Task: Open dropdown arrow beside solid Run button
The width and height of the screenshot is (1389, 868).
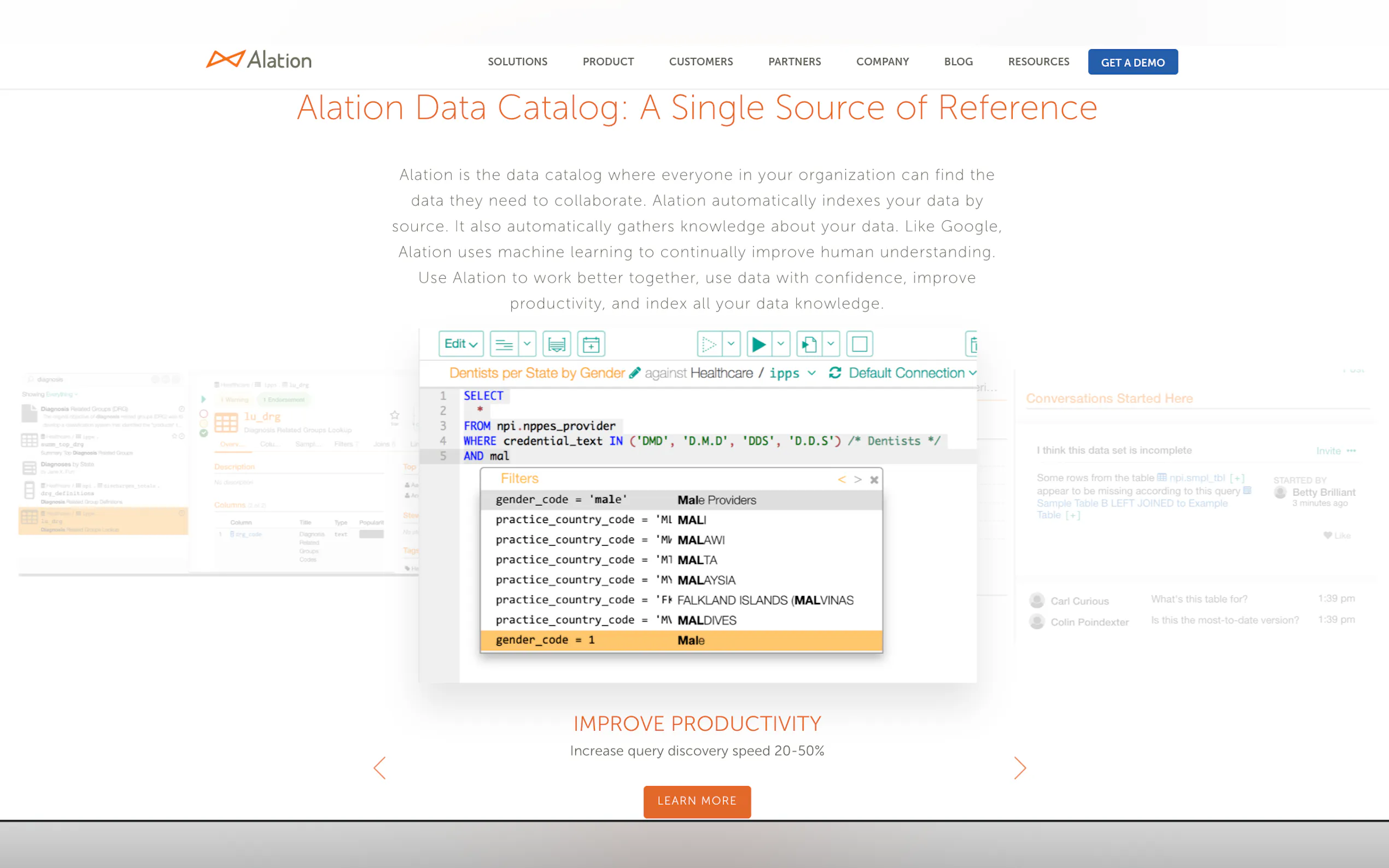Action: point(780,344)
